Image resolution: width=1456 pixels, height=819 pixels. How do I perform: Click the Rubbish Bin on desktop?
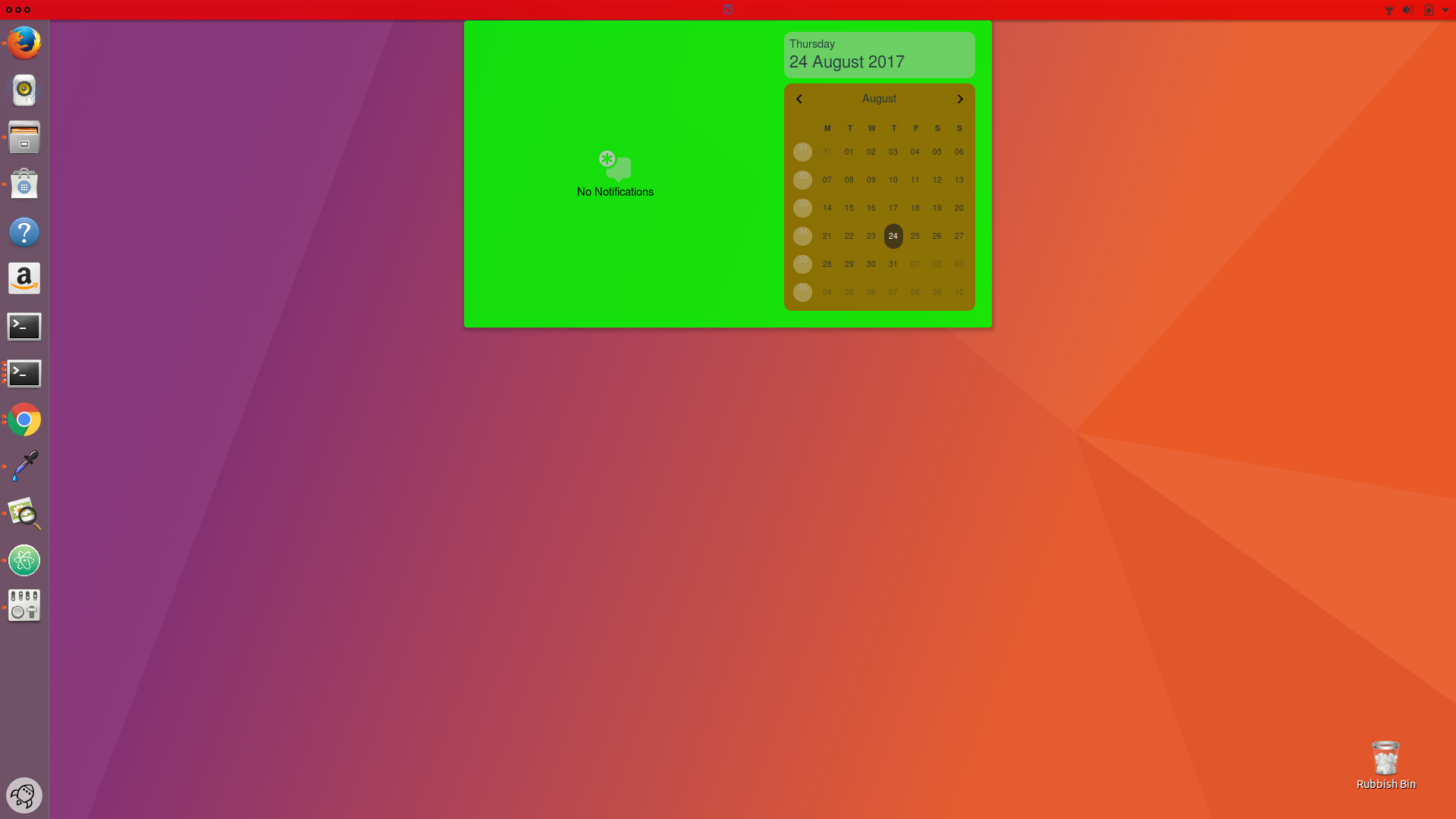[1385, 760]
